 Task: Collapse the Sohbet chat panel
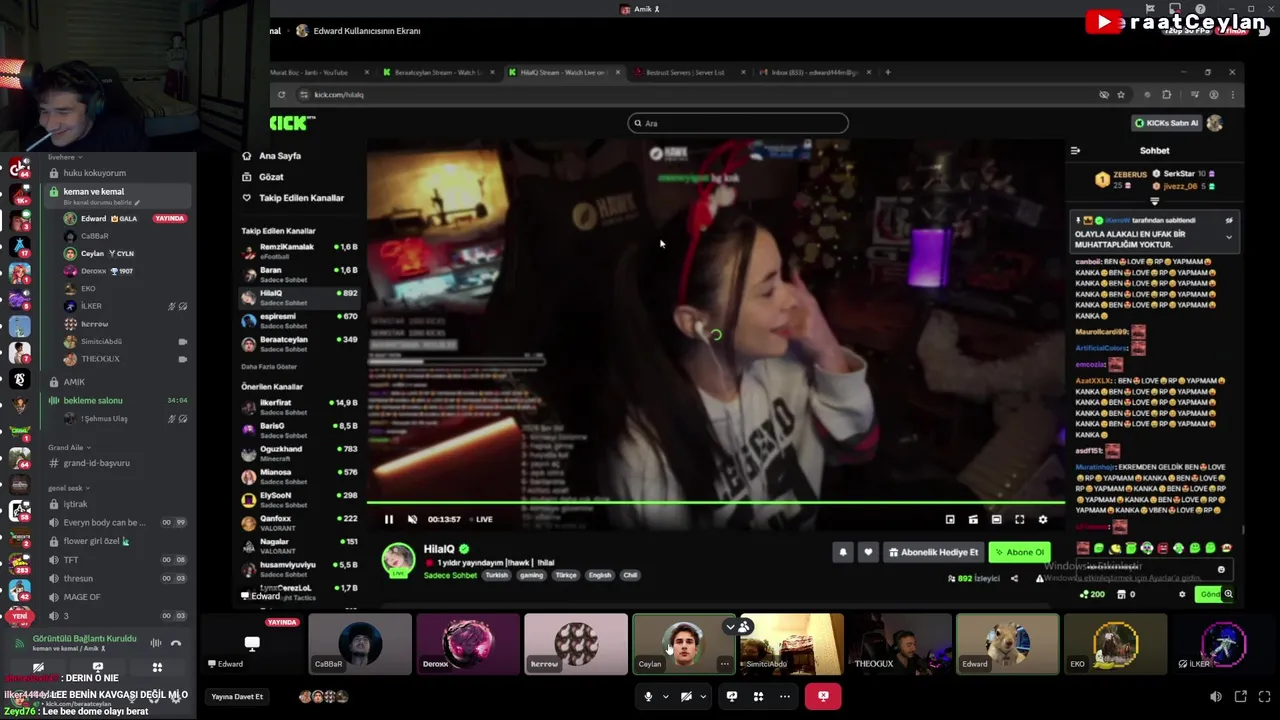pyautogui.click(x=1075, y=151)
